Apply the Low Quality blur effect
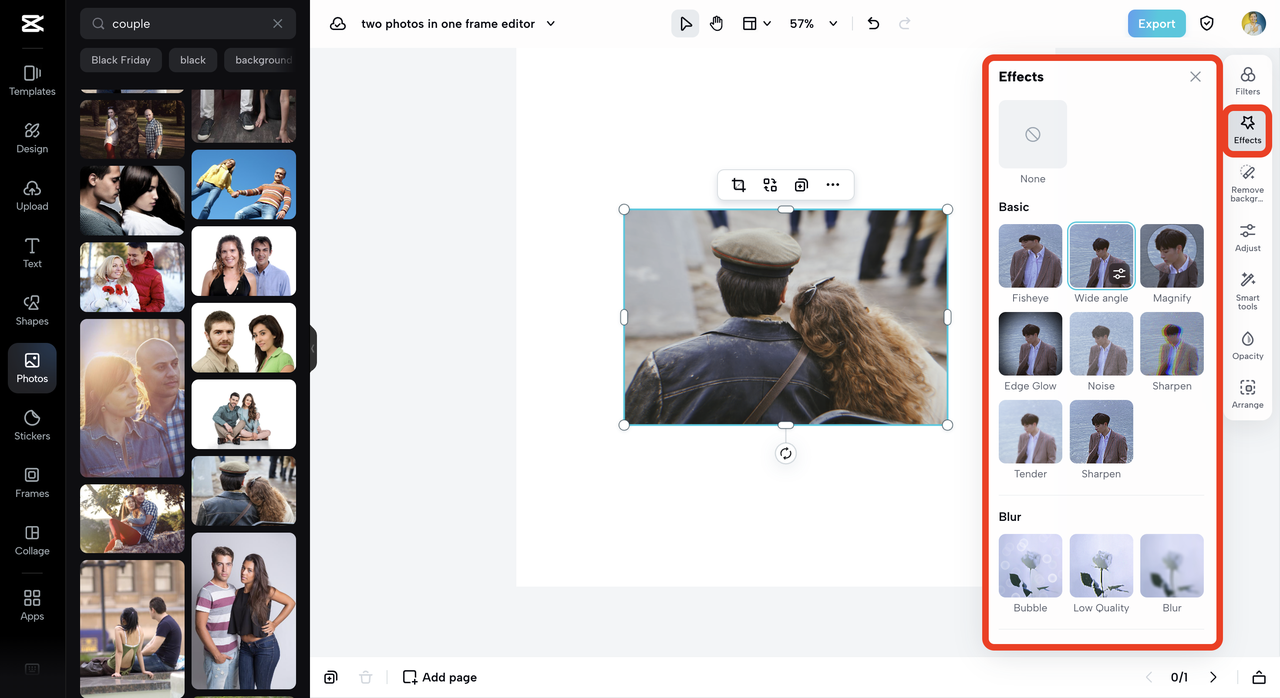1280x698 pixels. tap(1101, 566)
